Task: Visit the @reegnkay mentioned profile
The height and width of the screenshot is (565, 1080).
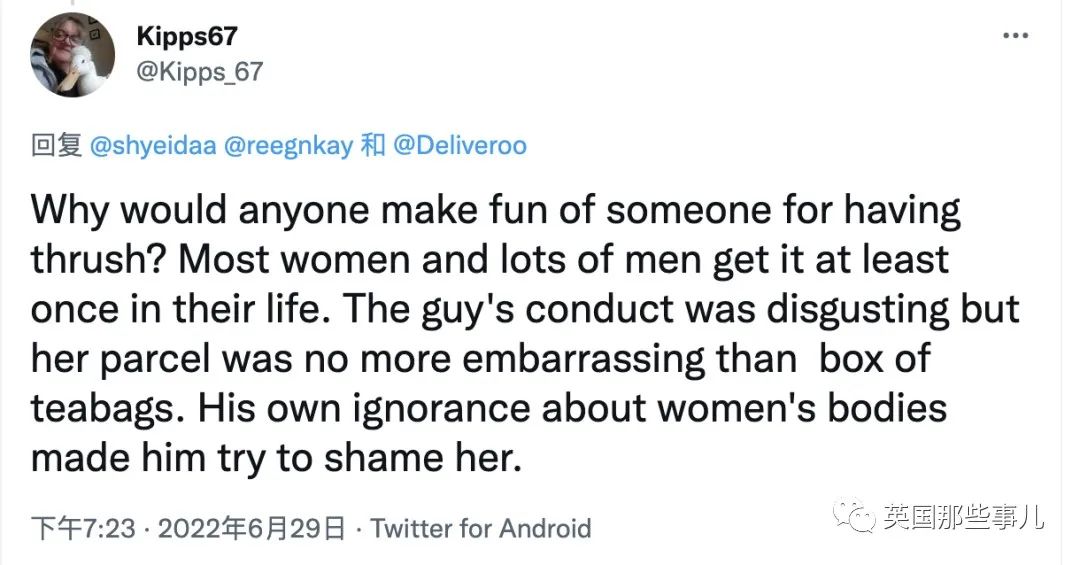Action: coord(286,146)
